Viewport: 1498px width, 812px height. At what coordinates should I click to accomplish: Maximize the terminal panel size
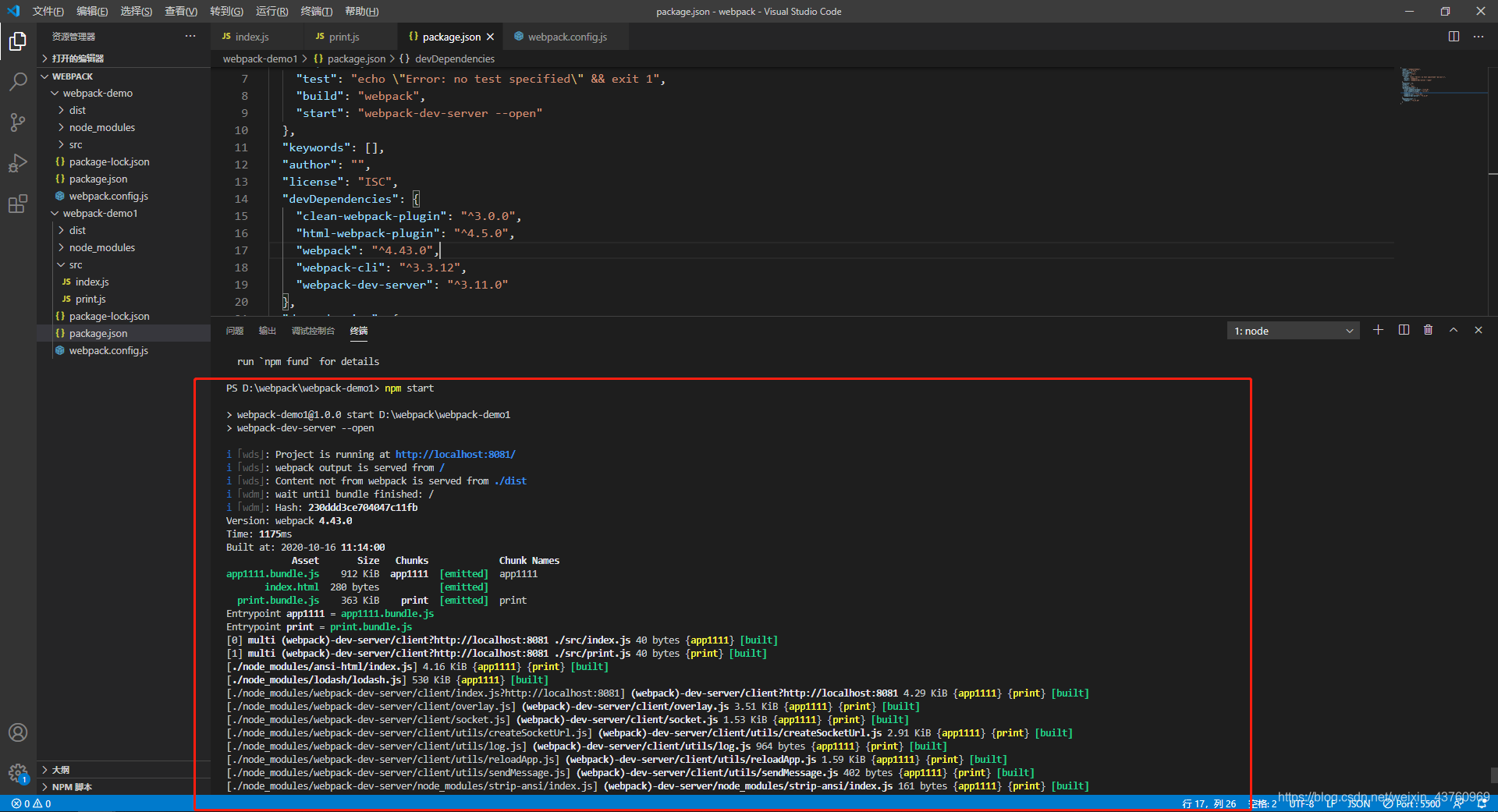pyautogui.click(x=1454, y=330)
